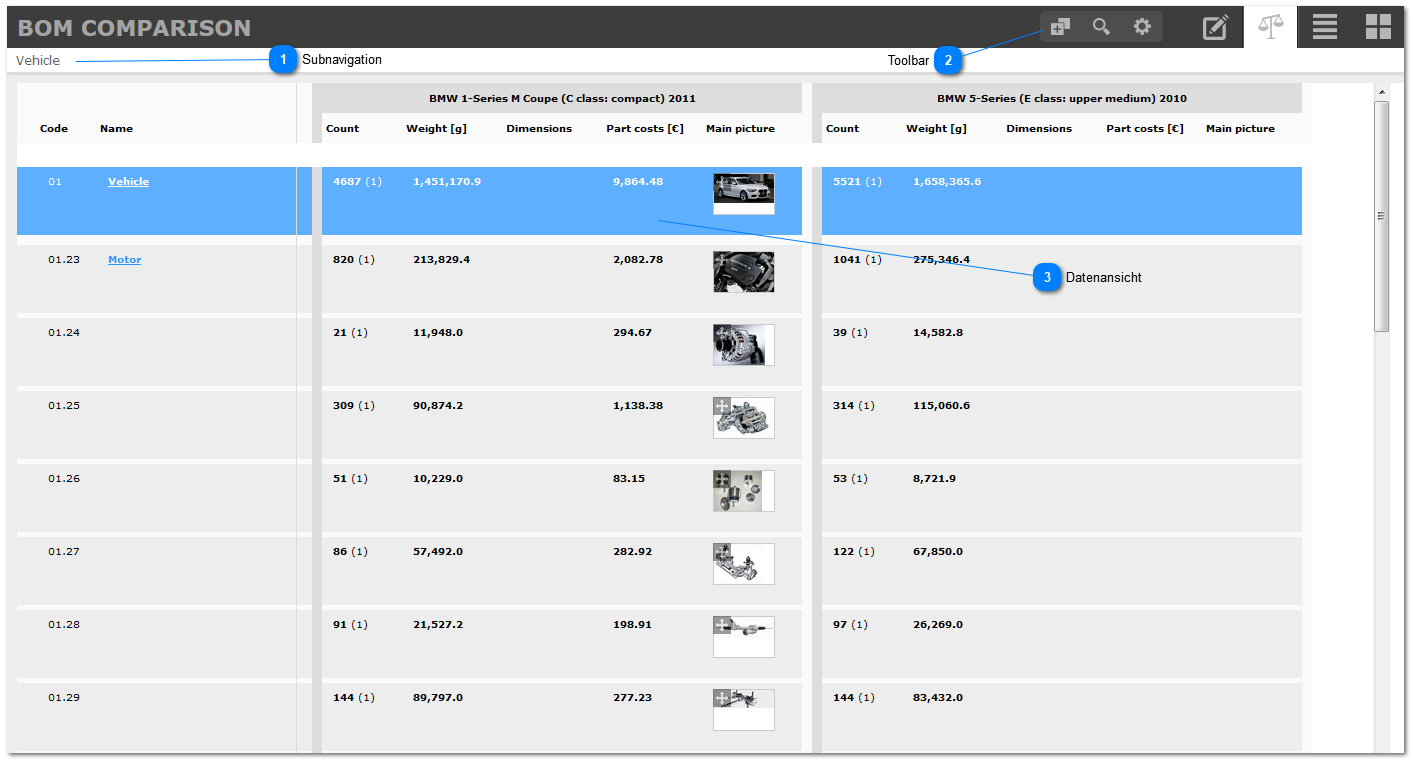1413x762 pixels.
Task: Click part cost 9,864.48
Action: click(638, 181)
